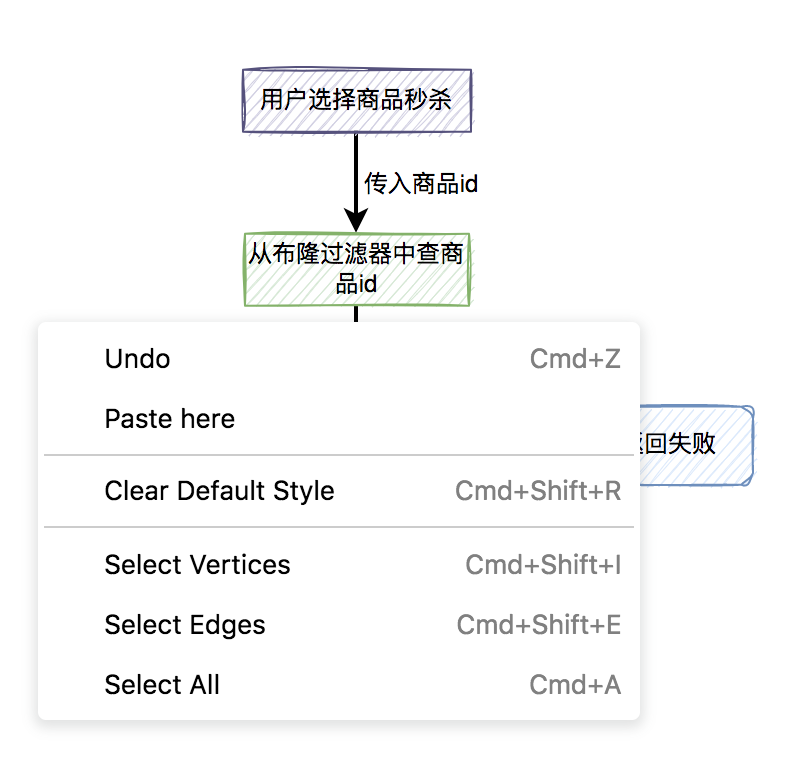Click the Cmd+Shift+I shortcut text
796x772 pixels.
pyautogui.click(x=543, y=565)
